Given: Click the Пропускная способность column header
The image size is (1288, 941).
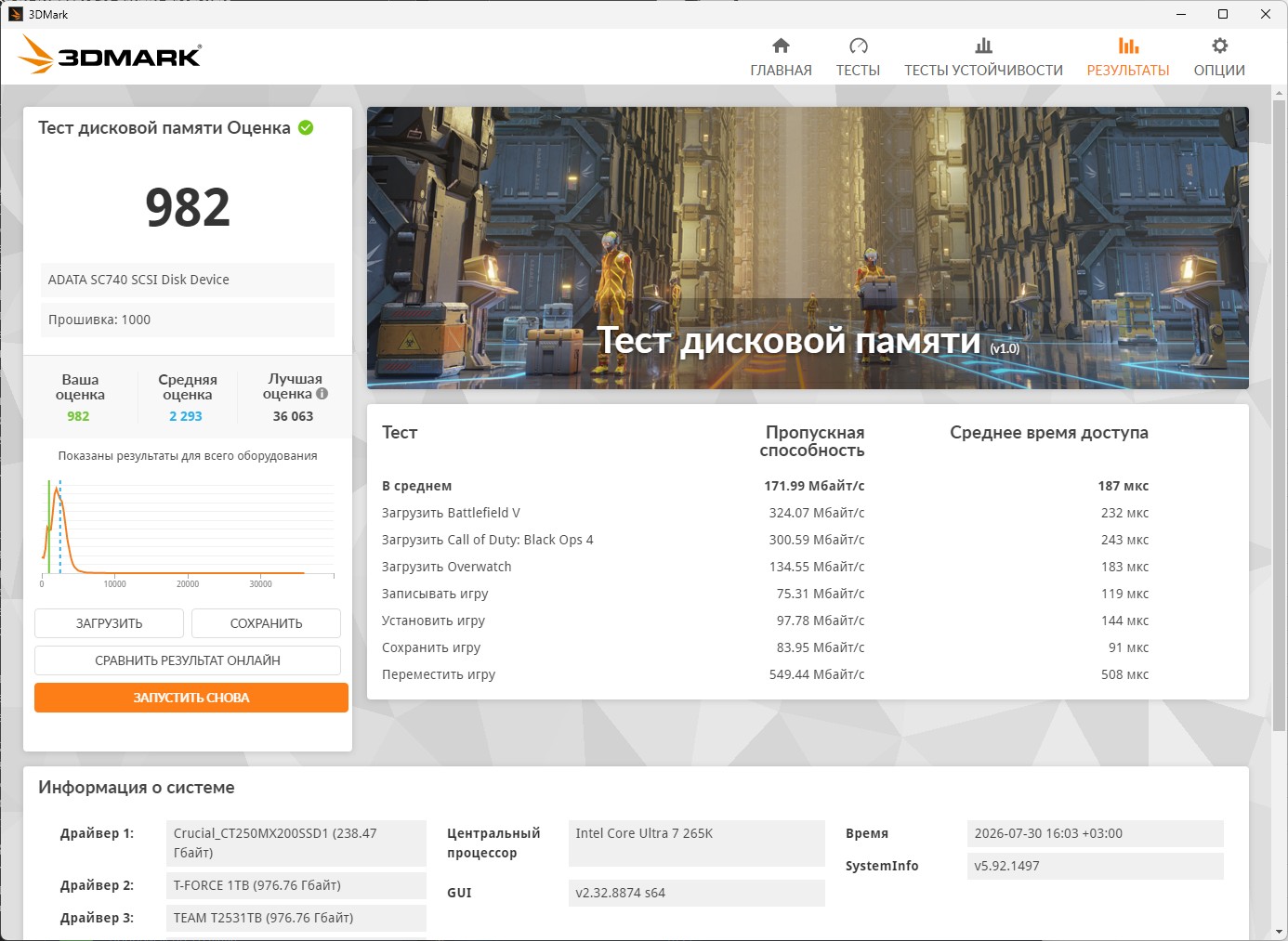Looking at the screenshot, I should pos(812,441).
